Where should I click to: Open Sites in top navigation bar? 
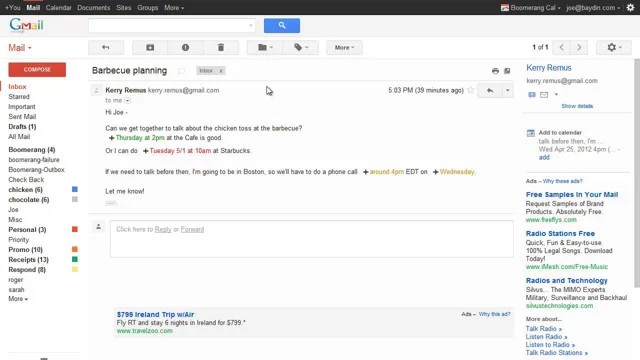coord(124,8)
